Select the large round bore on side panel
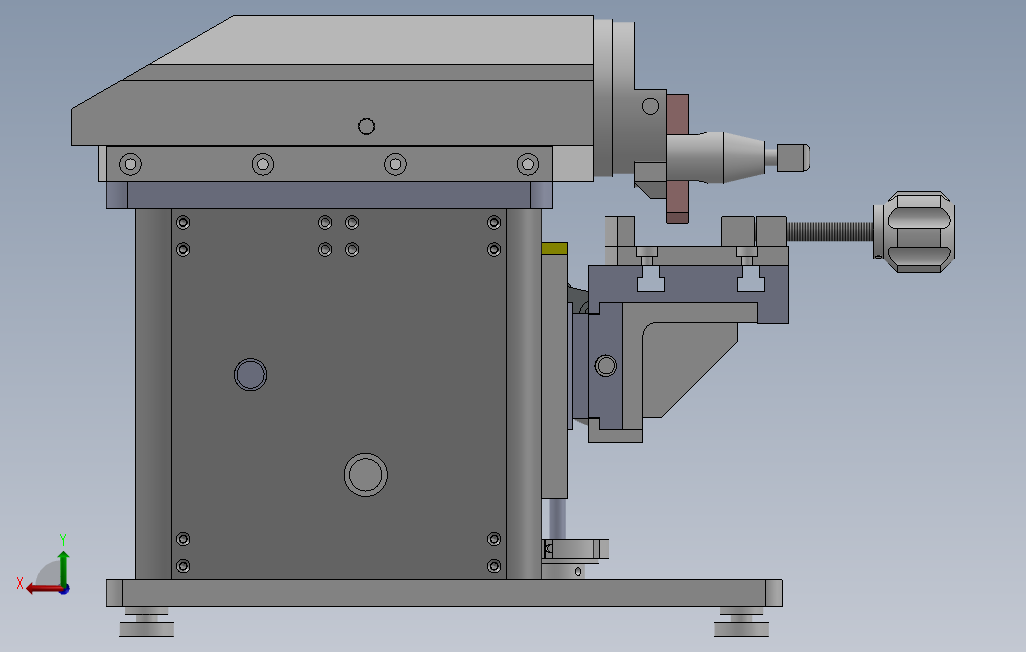1026x652 pixels. click(366, 475)
